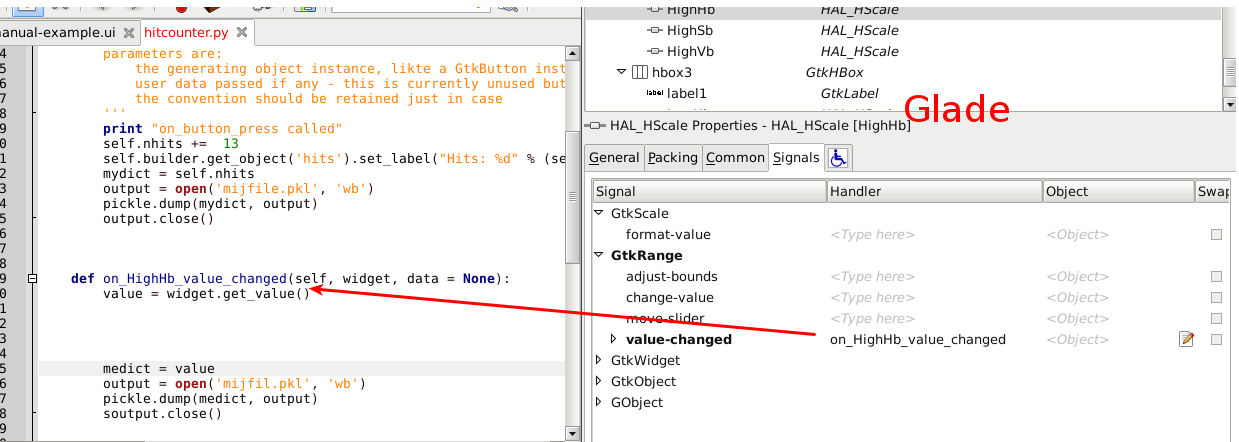1239x442 pixels.
Task: Expand the GtkWidget signal group
Action: [x=600, y=360]
